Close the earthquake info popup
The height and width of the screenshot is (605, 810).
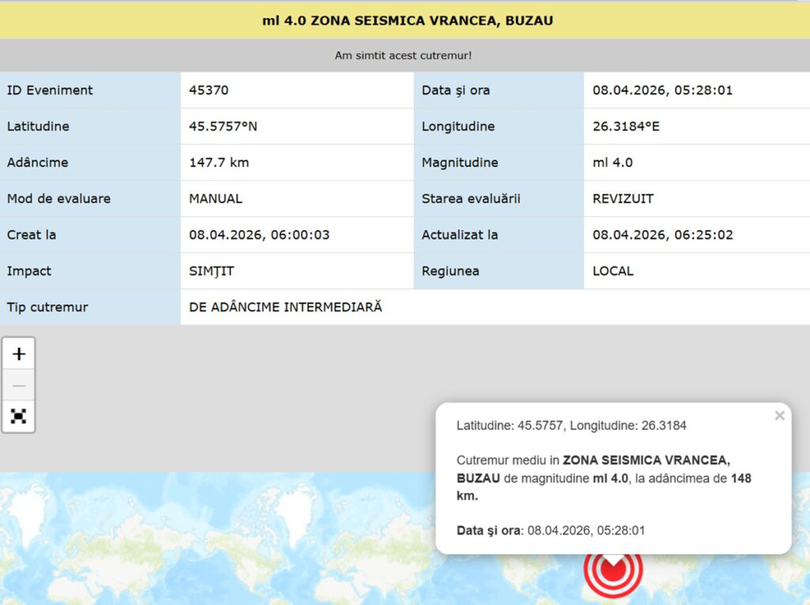point(779,416)
